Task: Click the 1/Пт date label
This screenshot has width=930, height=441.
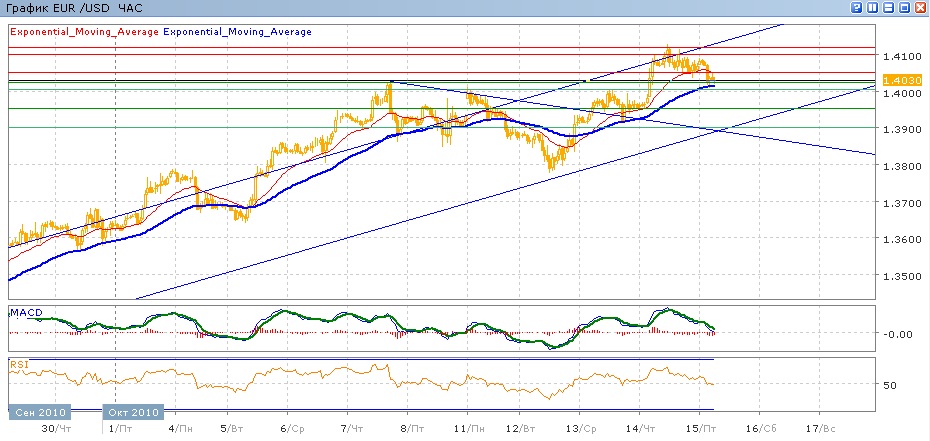Action: click(122, 429)
